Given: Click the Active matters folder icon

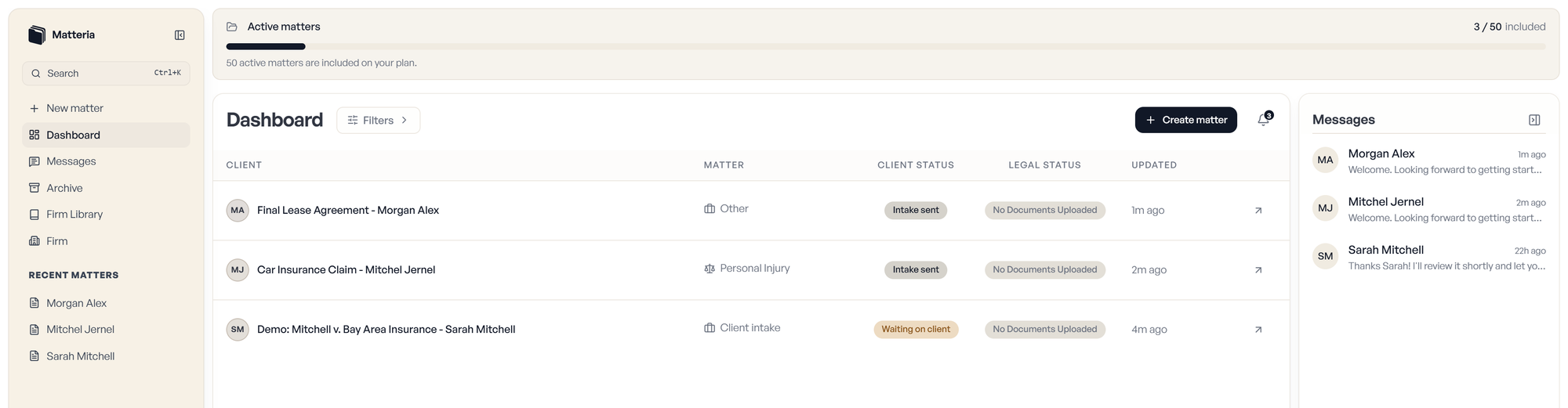Looking at the screenshot, I should pyautogui.click(x=232, y=27).
